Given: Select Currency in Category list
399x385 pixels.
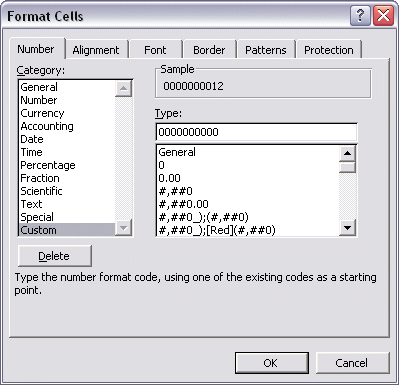Looking at the screenshot, I should [x=42, y=113].
